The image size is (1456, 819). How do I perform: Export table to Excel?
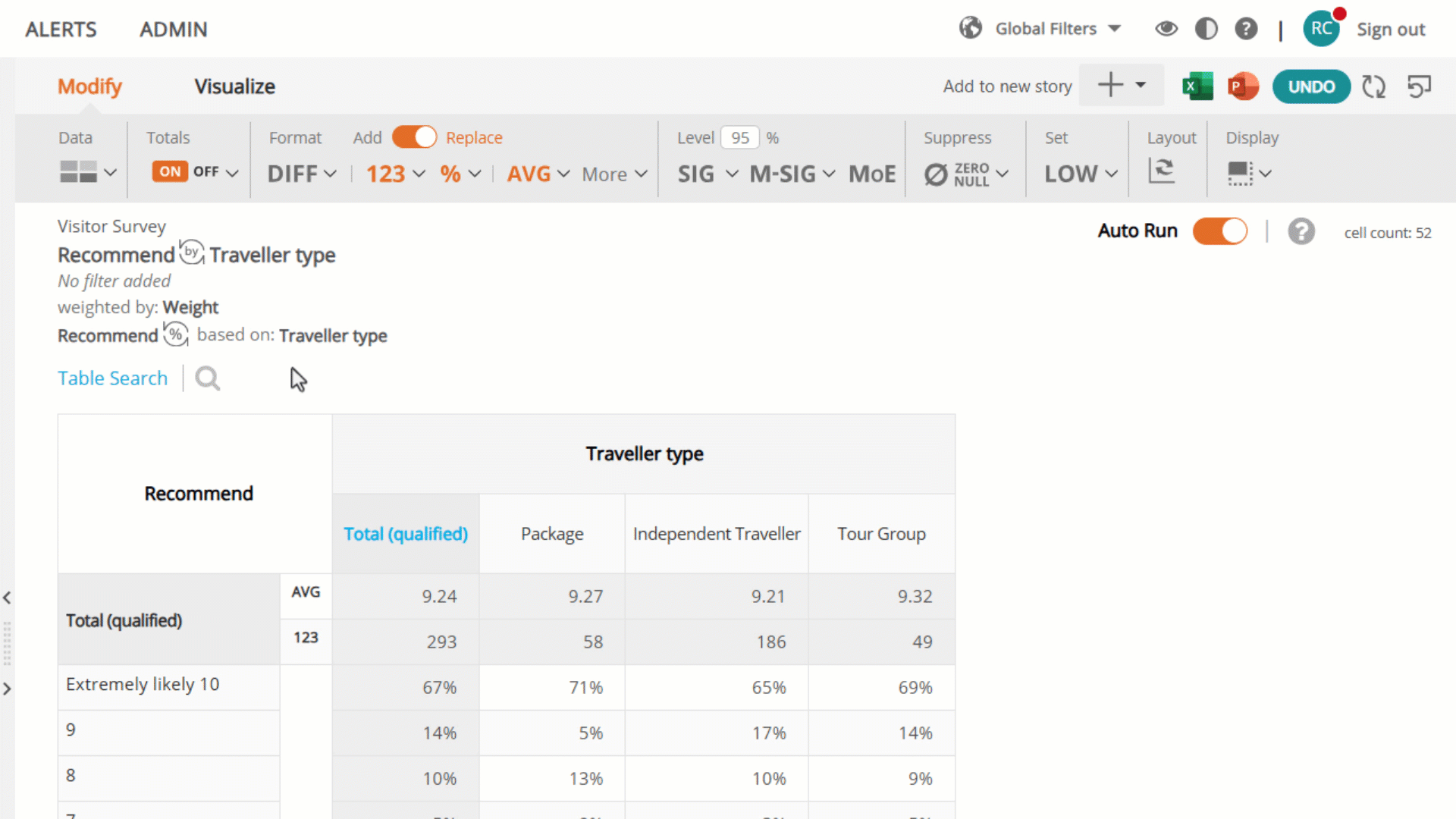coord(1197,86)
